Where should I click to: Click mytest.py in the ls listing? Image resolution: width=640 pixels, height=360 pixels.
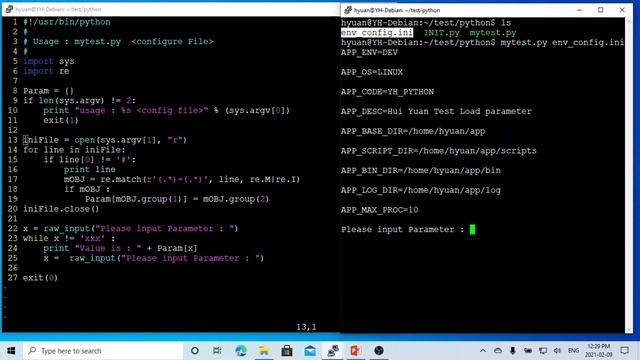tap(493, 33)
